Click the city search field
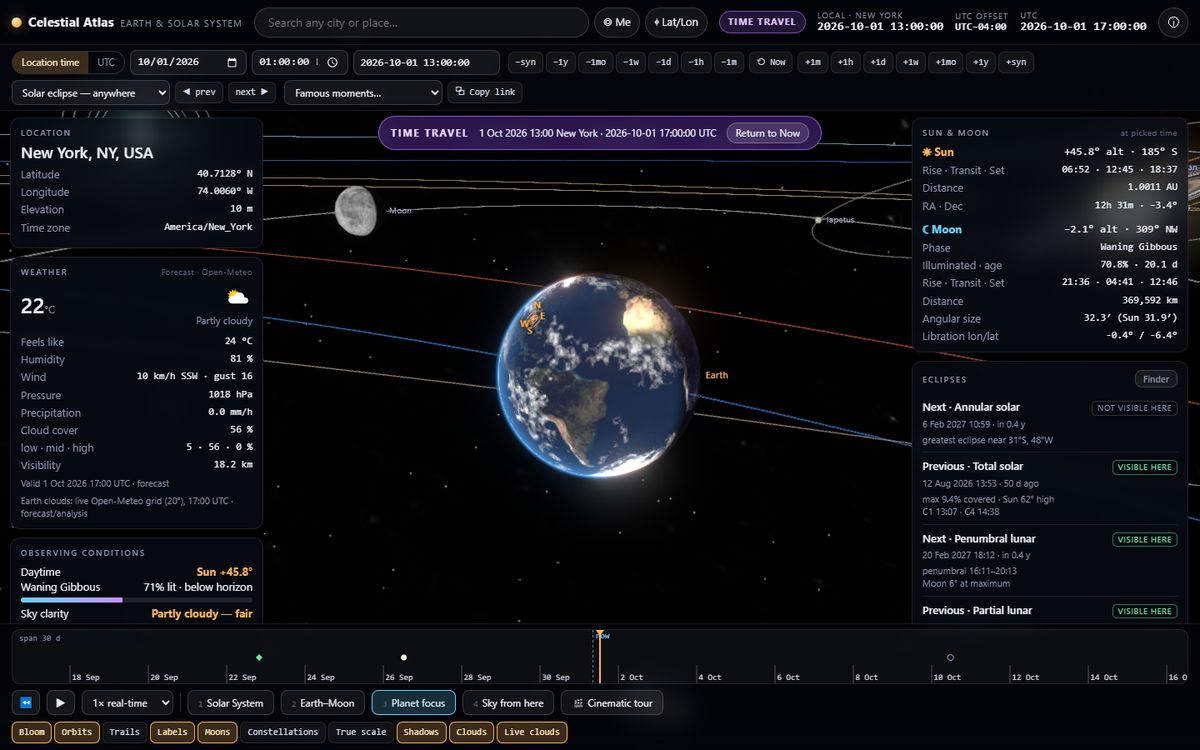 pos(421,22)
